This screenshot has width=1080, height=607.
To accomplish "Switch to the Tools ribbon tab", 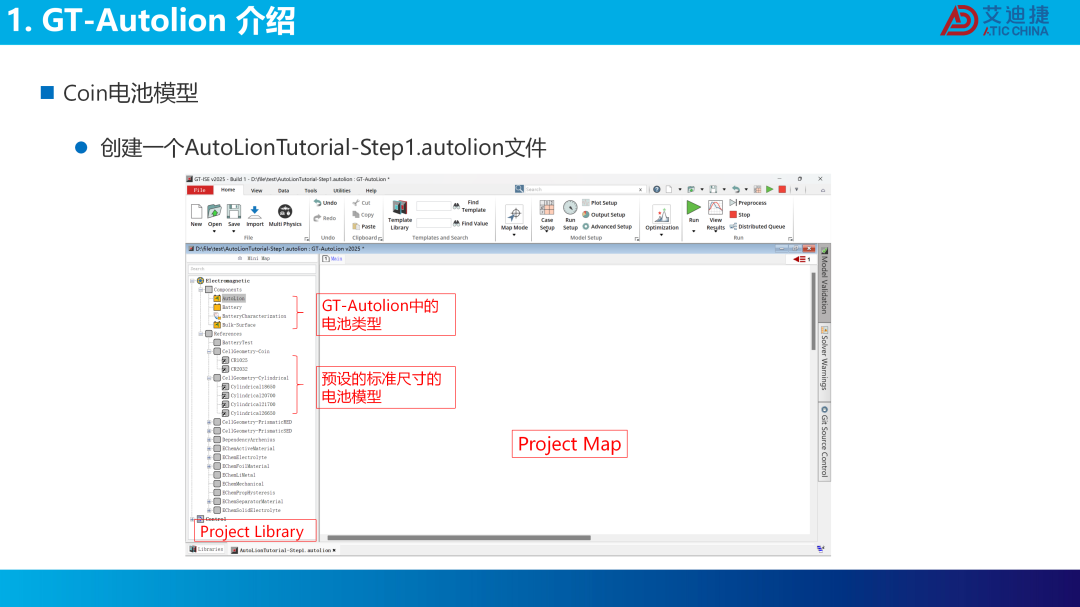I will (x=311, y=191).
